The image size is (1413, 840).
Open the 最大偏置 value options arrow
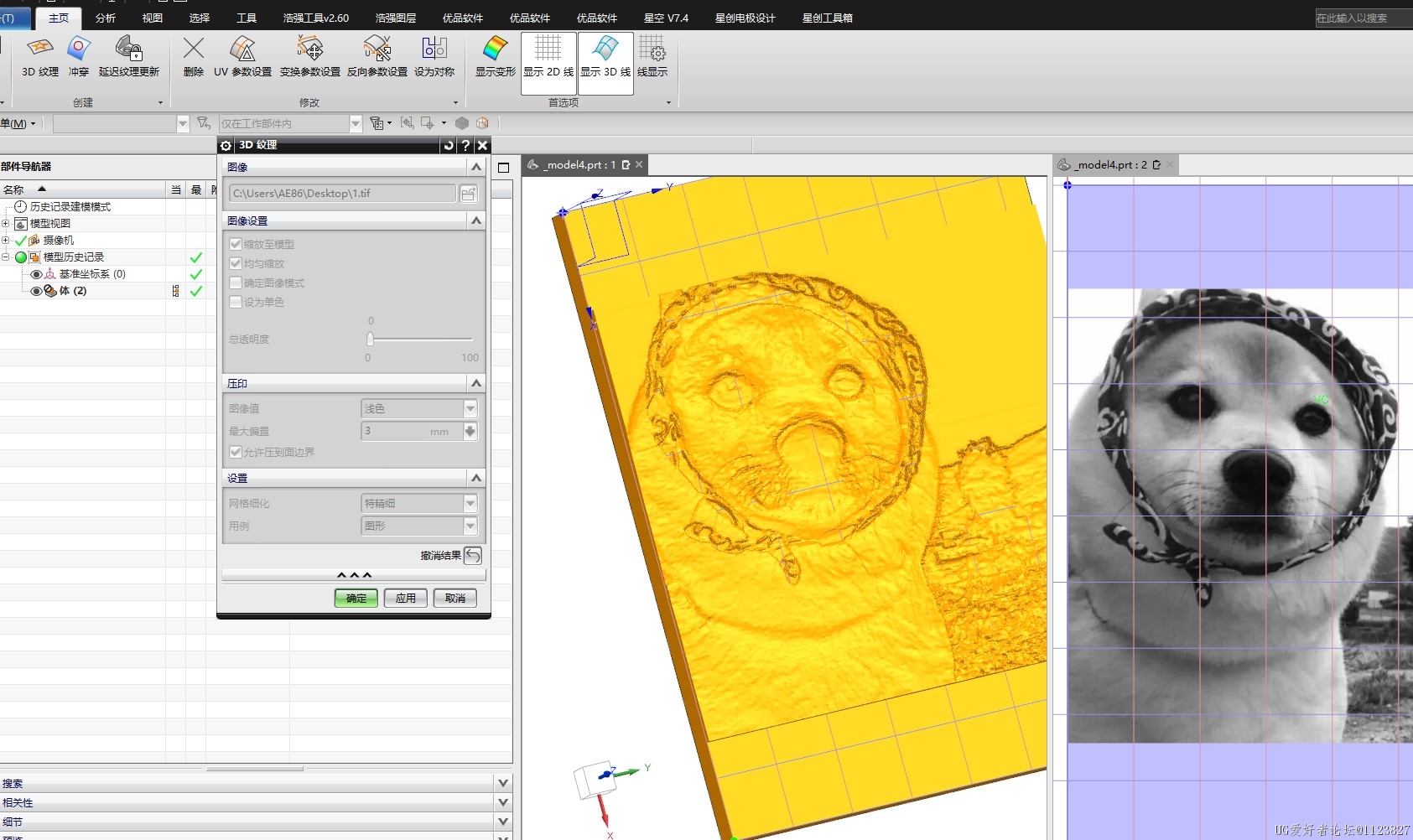(x=470, y=431)
